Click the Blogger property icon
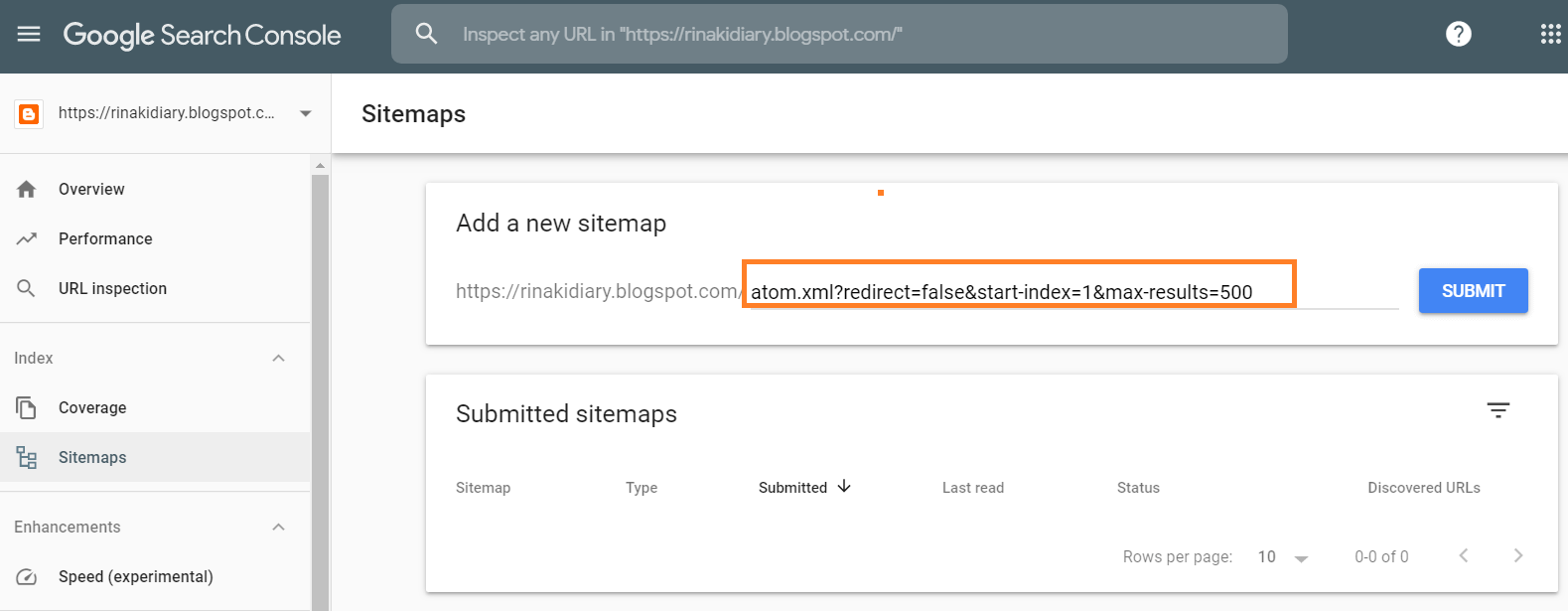This screenshot has height=611, width=1568. coord(29,114)
